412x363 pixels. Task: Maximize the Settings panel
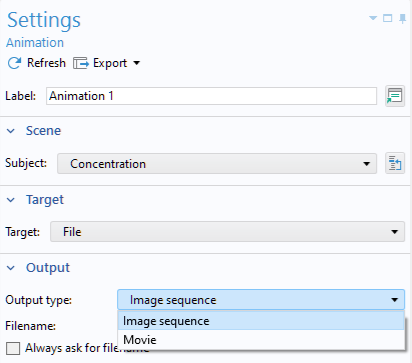click(x=387, y=18)
